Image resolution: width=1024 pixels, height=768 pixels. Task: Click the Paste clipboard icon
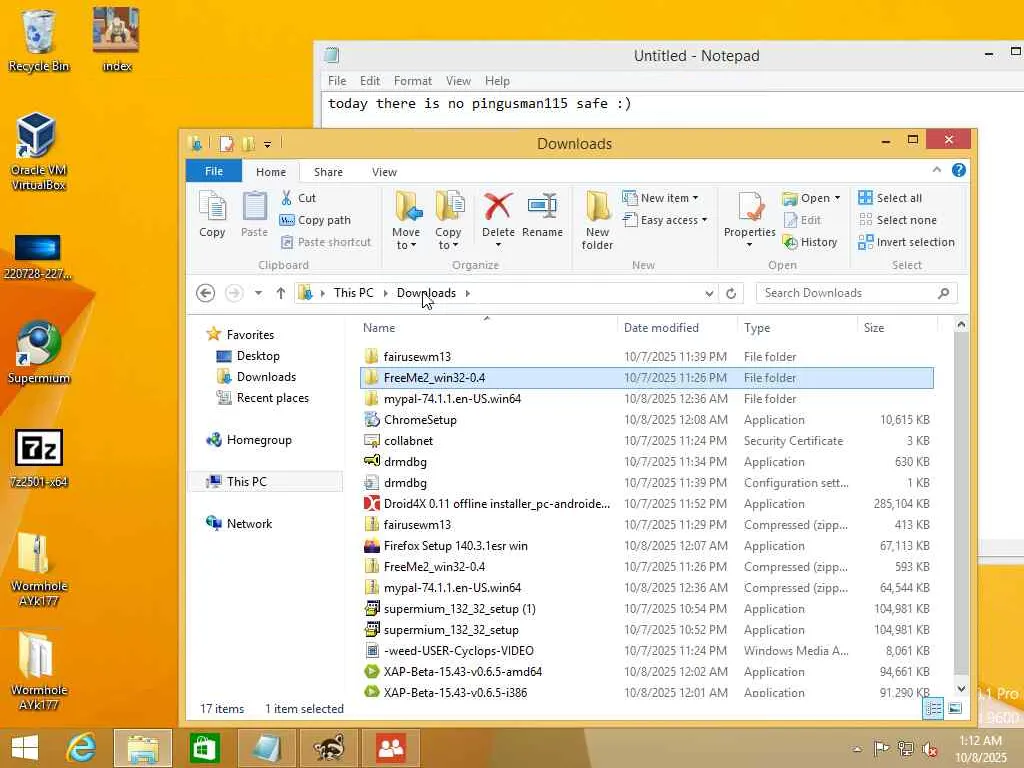click(254, 214)
